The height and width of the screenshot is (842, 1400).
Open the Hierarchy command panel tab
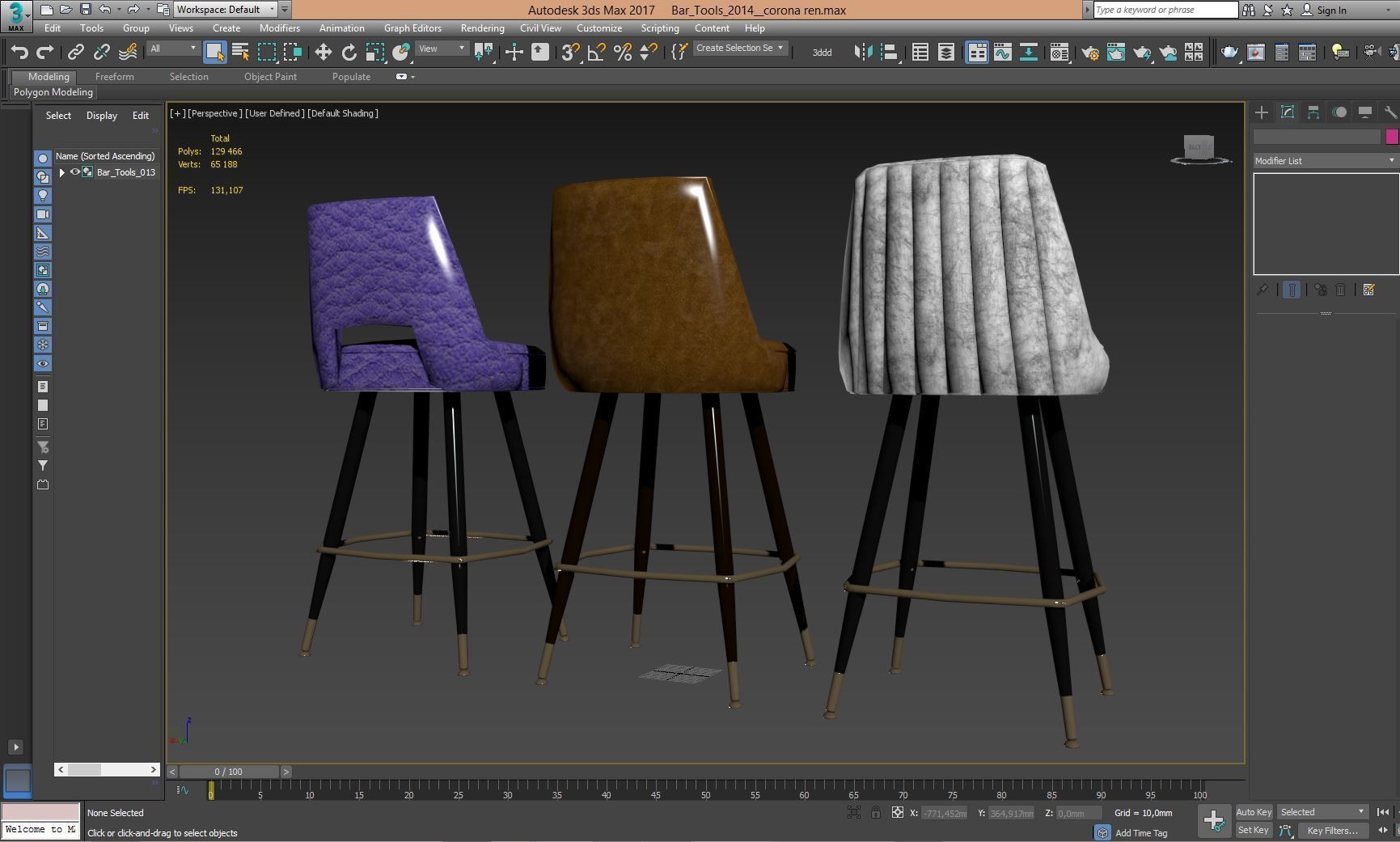tap(1313, 112)
